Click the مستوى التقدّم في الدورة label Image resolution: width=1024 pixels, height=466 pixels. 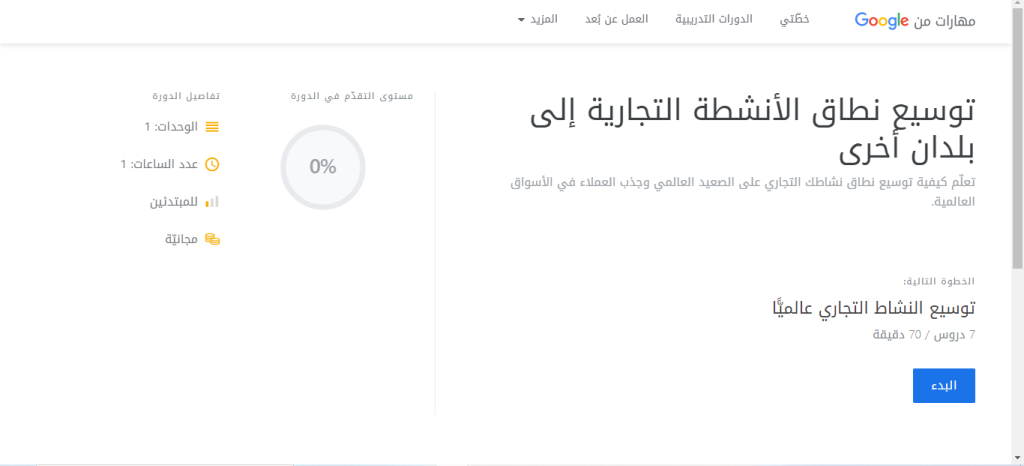[x=350, y=96]
